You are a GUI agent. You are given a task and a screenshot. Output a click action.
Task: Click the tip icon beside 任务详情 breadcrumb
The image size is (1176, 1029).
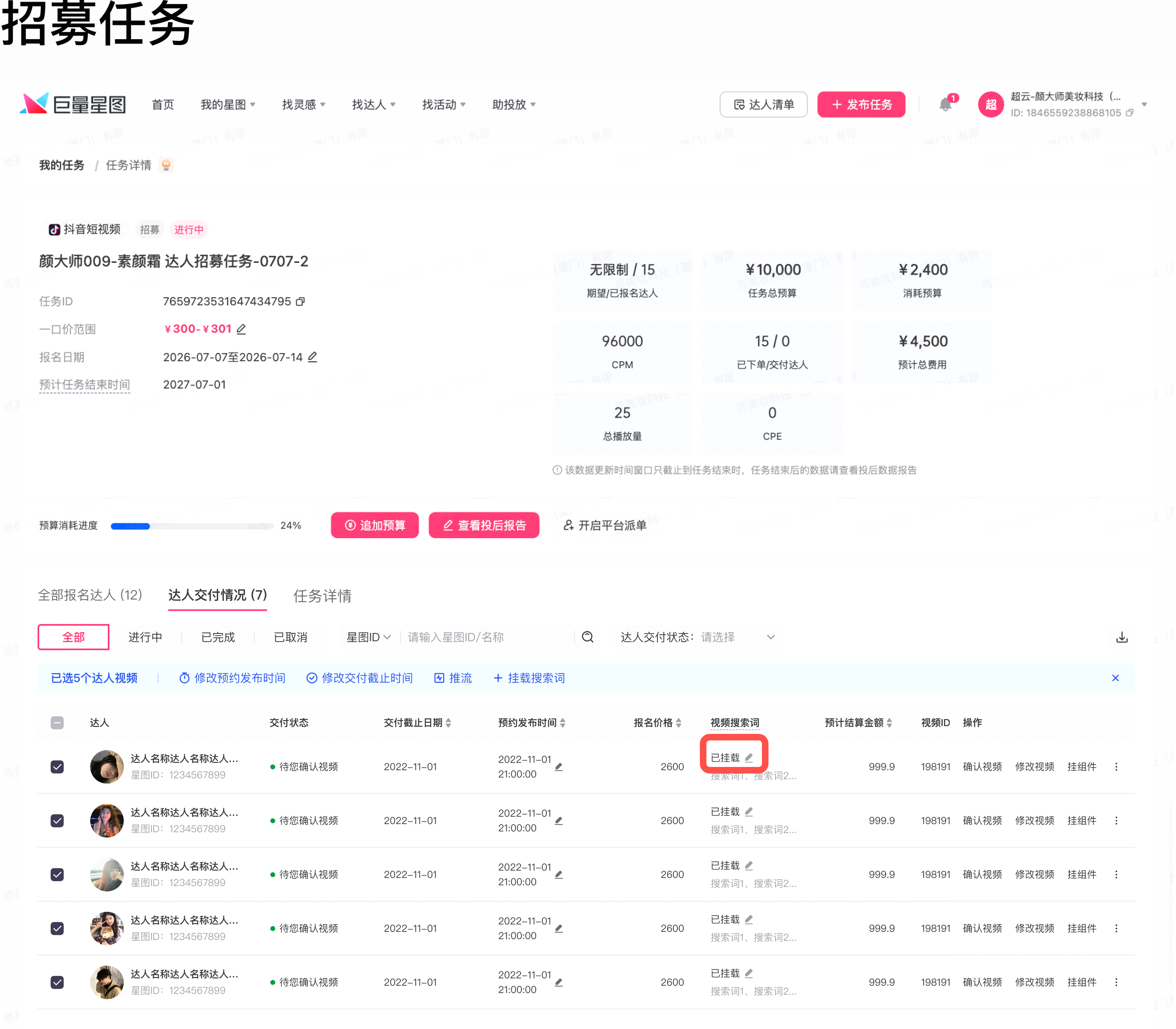coord(166,165)
